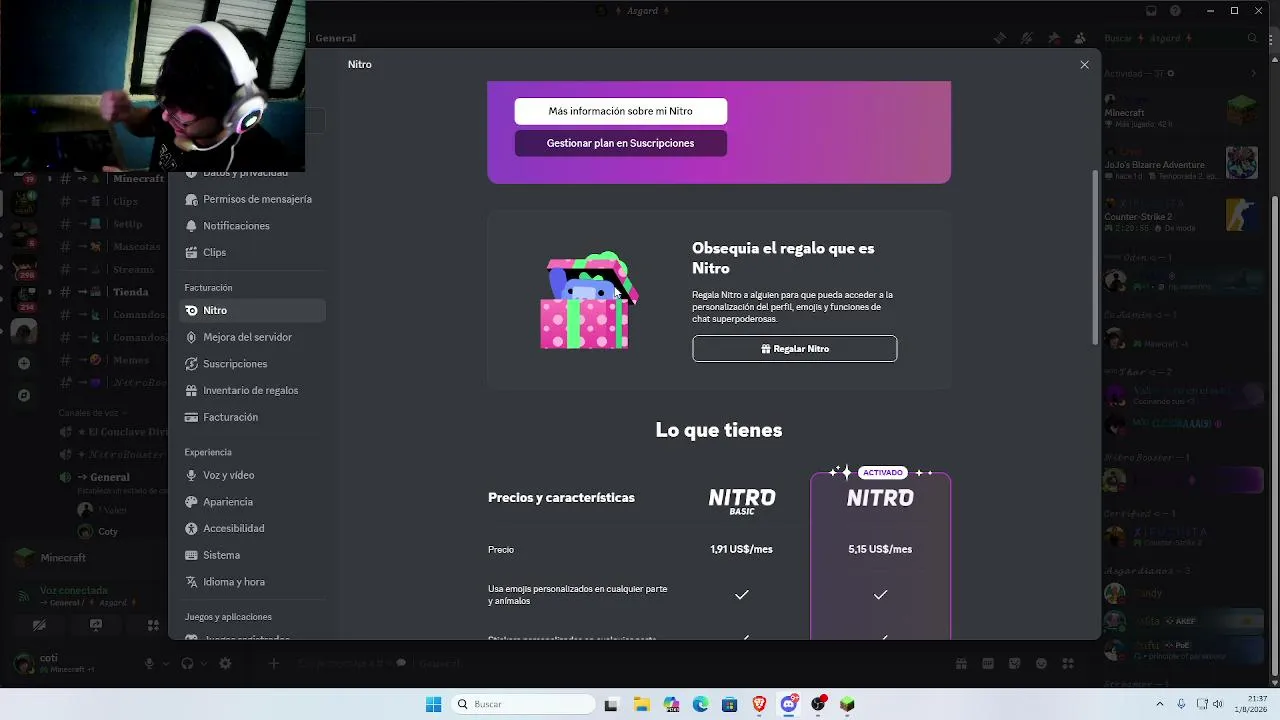Open Sistema settings

[x=252, y=555]
